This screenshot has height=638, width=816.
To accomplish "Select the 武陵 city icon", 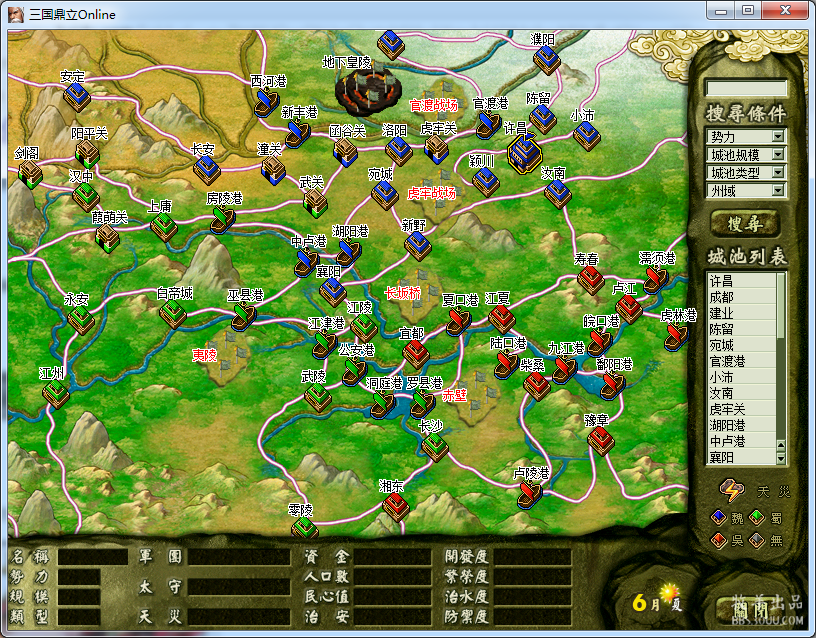I will click(317, 397).
